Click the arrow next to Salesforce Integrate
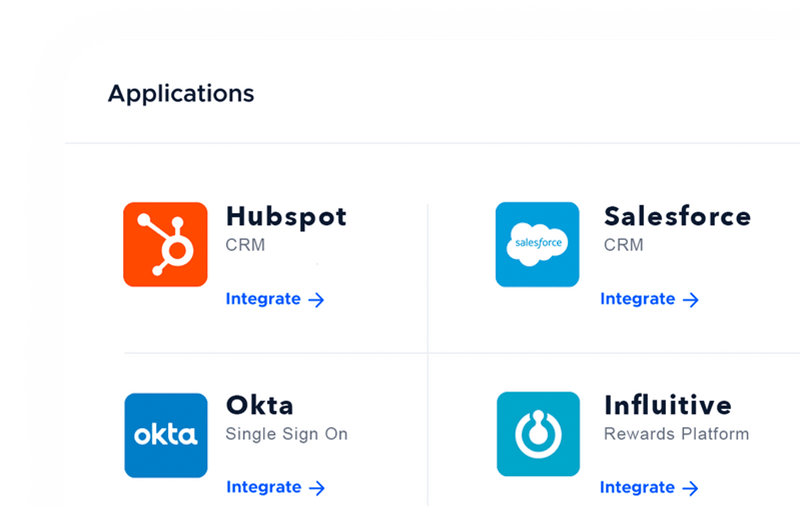 tap(690, 299)
